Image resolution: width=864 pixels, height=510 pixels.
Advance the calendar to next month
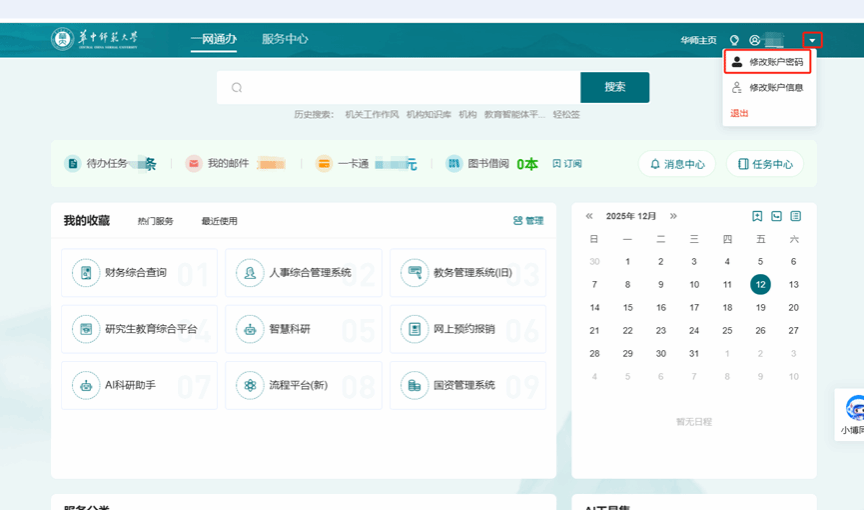coord(673,216)
